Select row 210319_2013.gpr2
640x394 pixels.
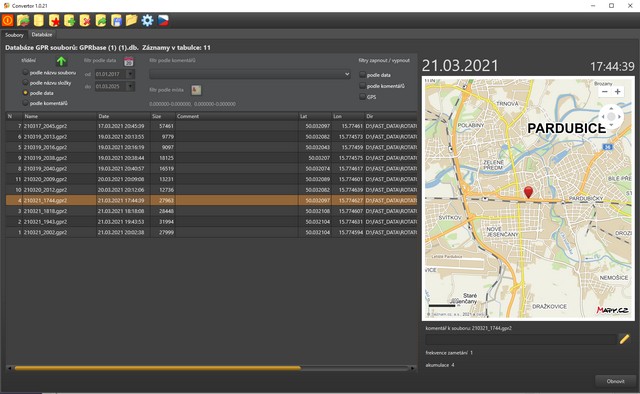point(211,137)
